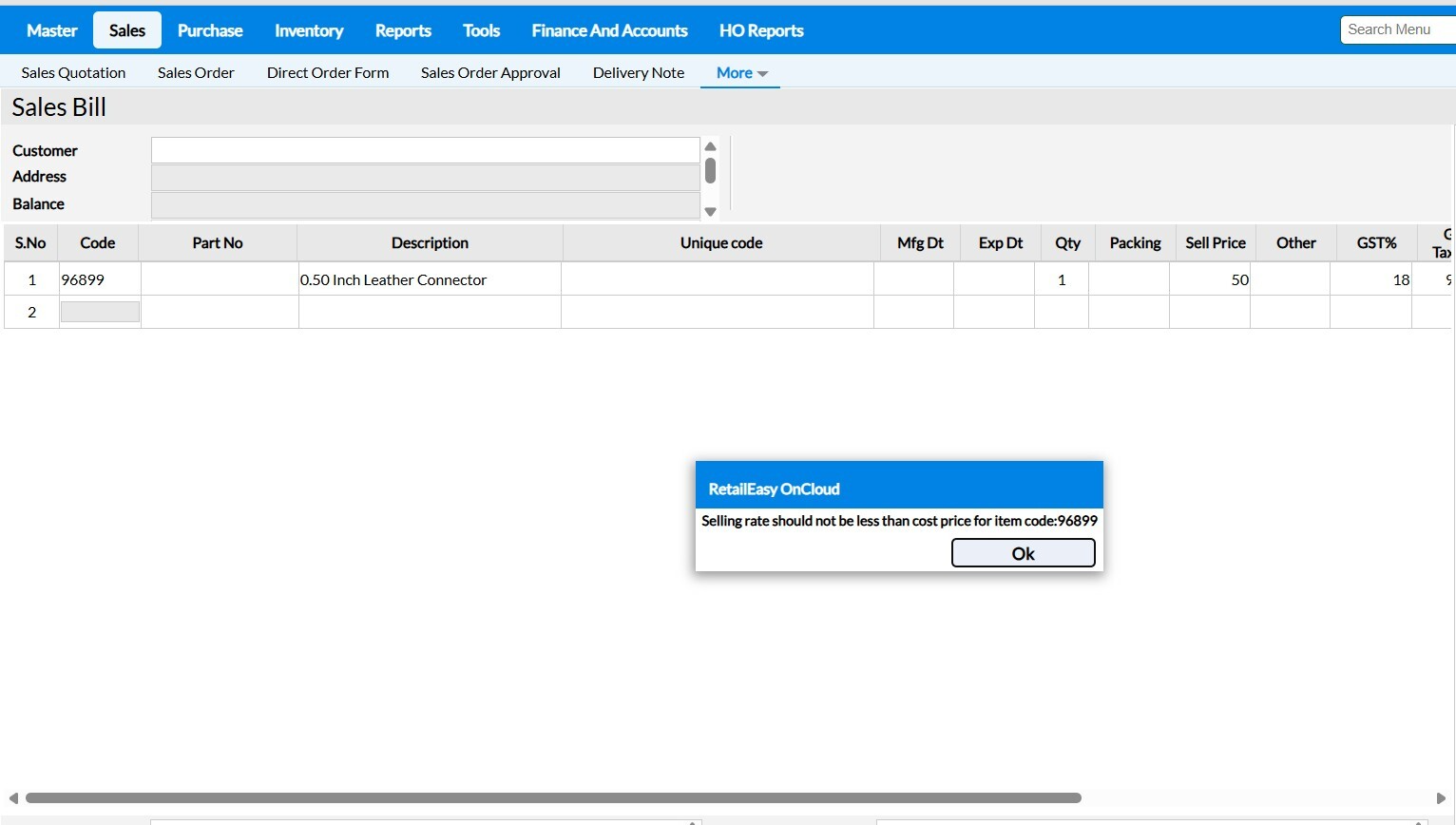1456x825 pixels.
Task: Click the horizontal scrollbar right arrow
Action: tap(1441, 798)
